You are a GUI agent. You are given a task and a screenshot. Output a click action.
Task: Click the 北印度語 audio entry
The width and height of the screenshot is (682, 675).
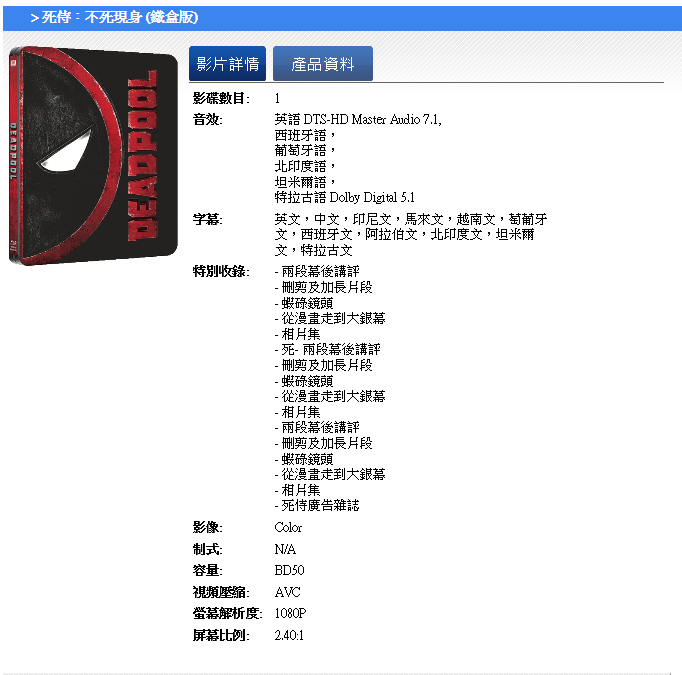[x=305, y=166]
